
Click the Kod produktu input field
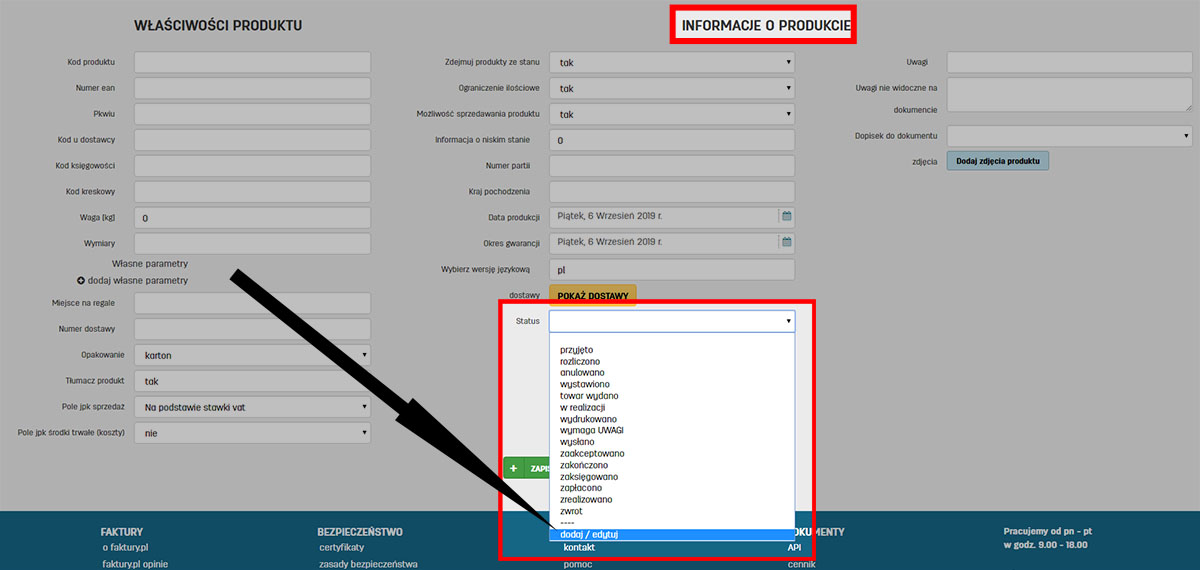click(252, 62)
